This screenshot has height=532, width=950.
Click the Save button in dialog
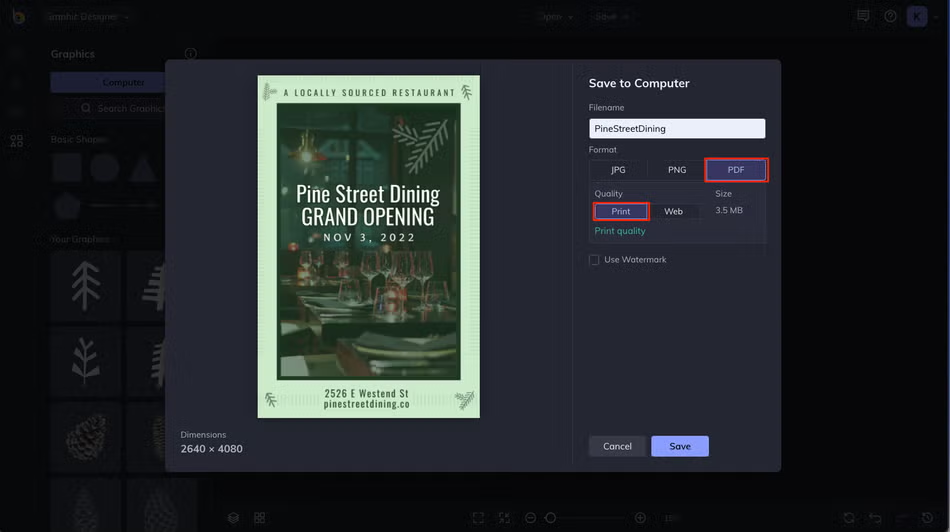click(680, 447)
